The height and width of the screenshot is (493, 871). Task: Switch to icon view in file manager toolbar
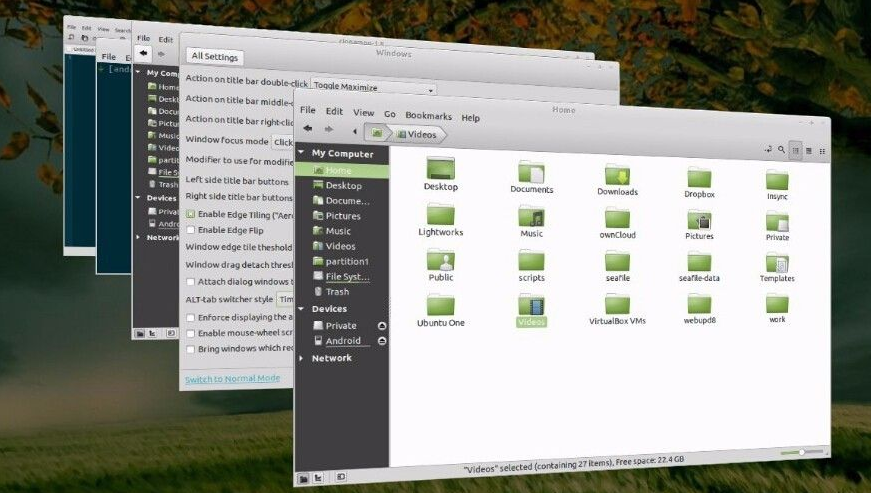click(x=795, y=150)
